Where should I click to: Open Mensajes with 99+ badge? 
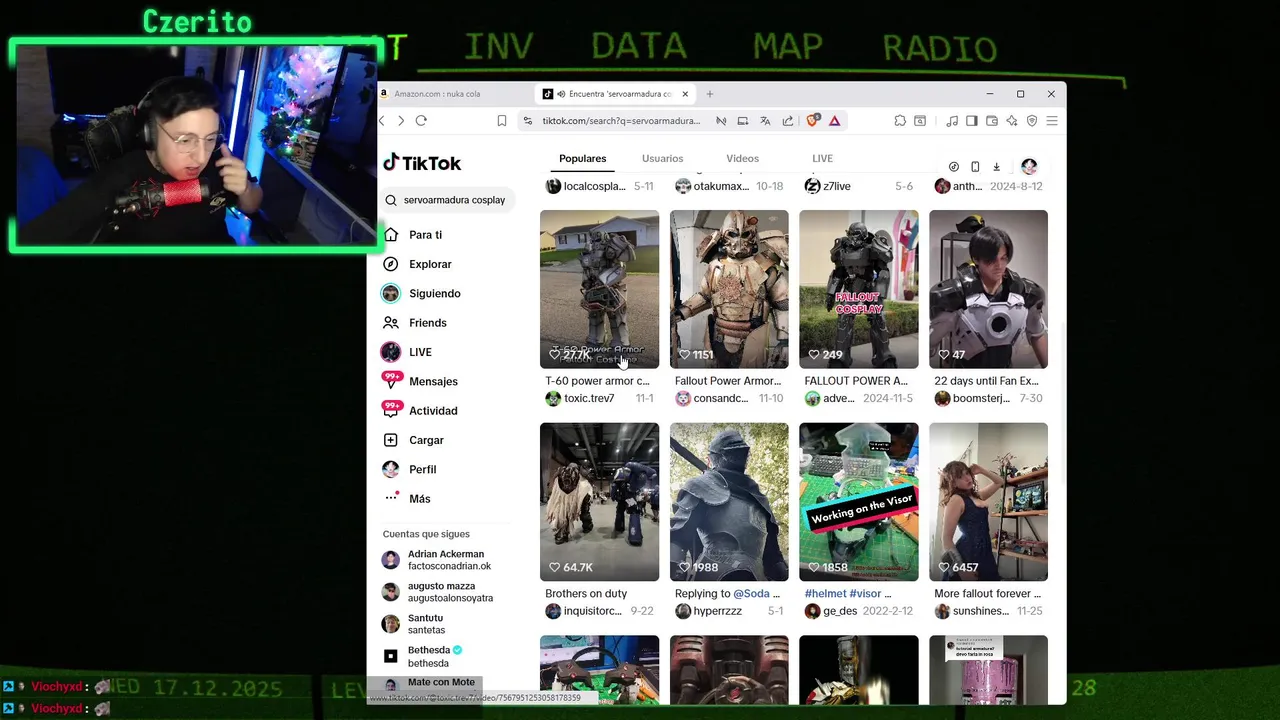point(433,381)
